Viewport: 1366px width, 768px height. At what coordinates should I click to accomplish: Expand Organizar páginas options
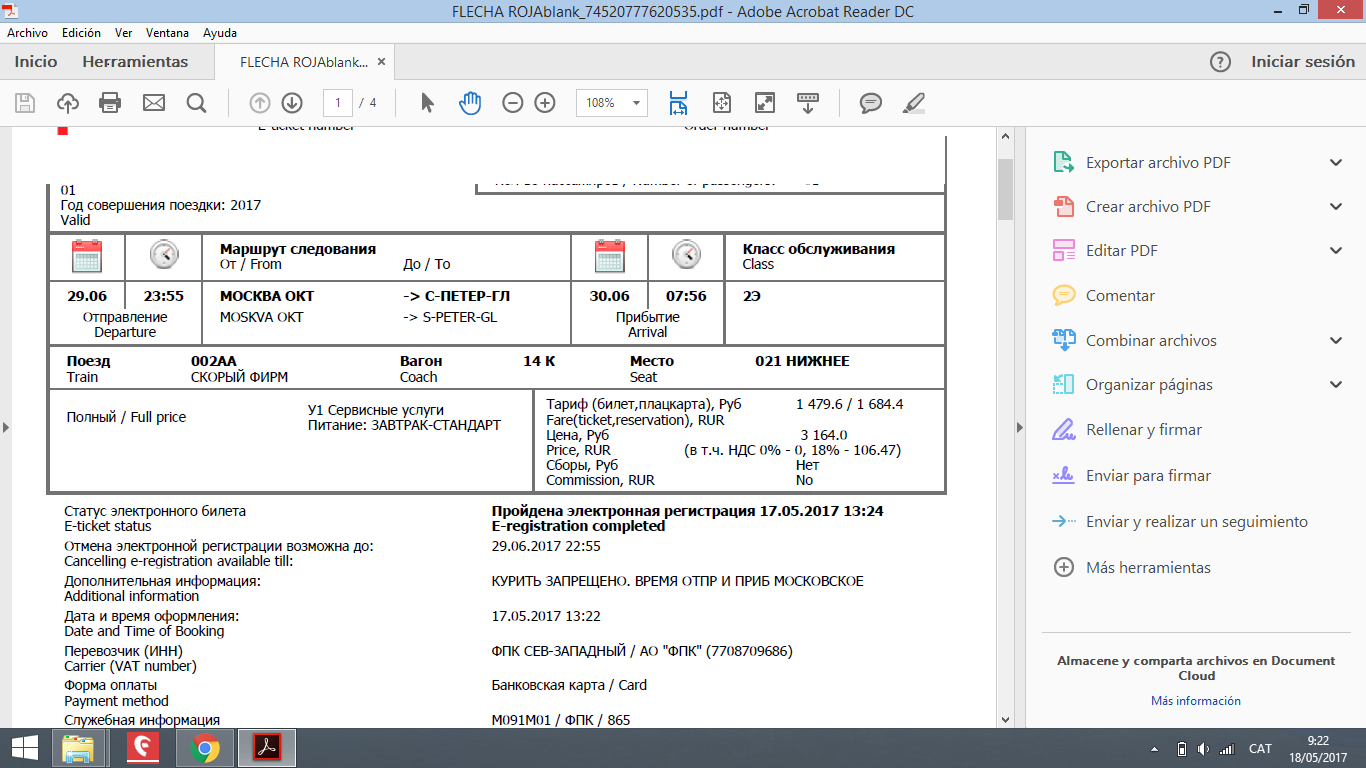point(1336,385)
